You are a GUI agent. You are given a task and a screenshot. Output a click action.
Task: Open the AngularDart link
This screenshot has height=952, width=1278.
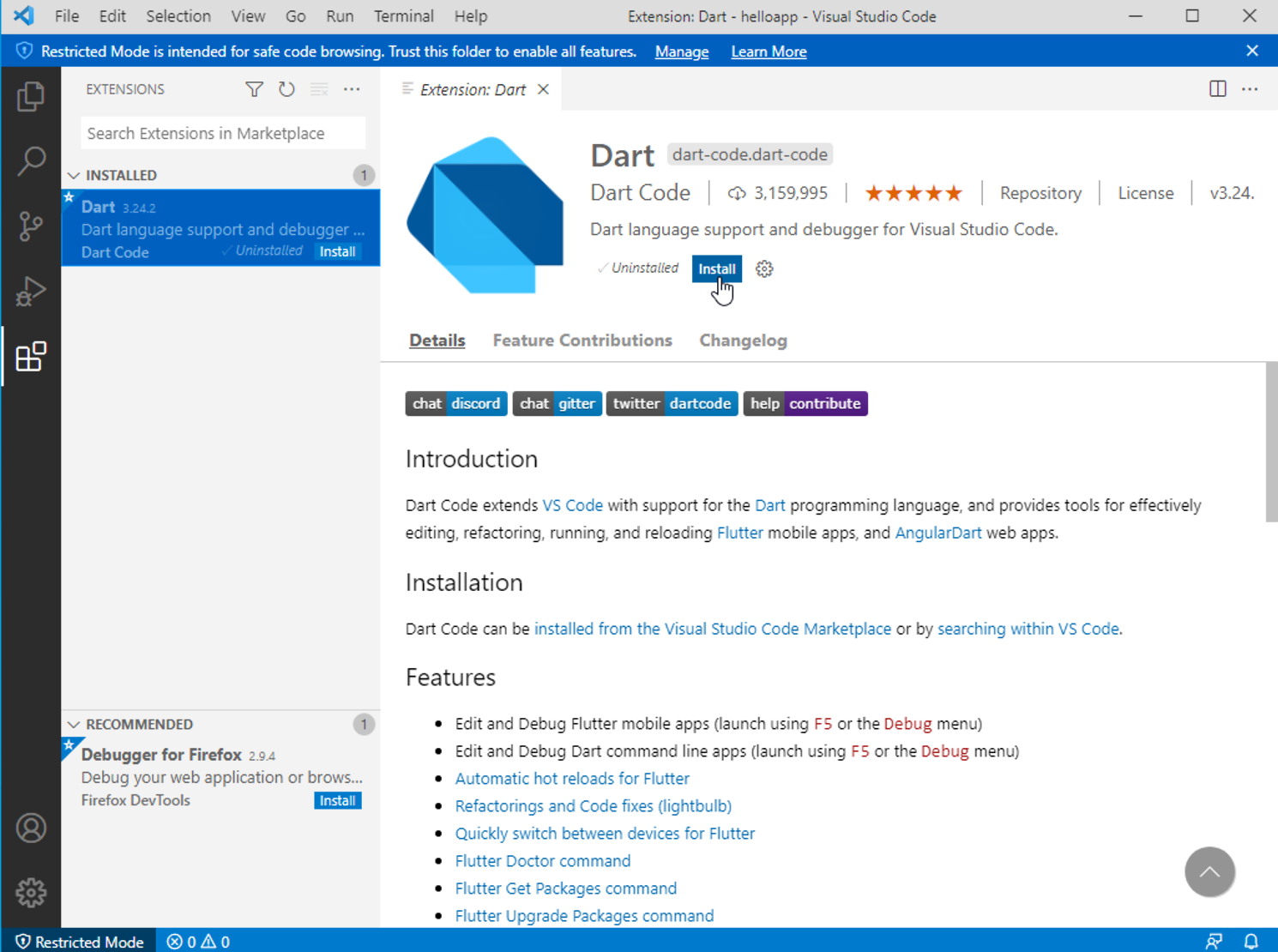coord(937,533)
